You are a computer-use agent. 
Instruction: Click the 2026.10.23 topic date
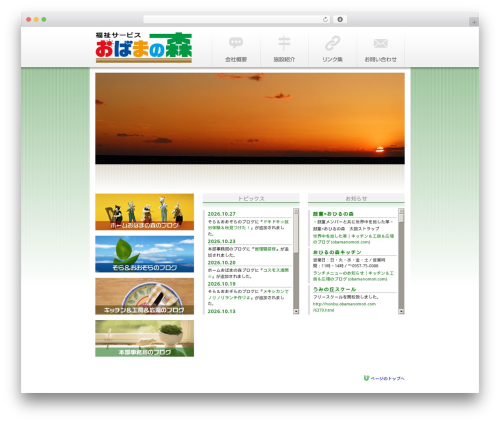pos(221,241)
